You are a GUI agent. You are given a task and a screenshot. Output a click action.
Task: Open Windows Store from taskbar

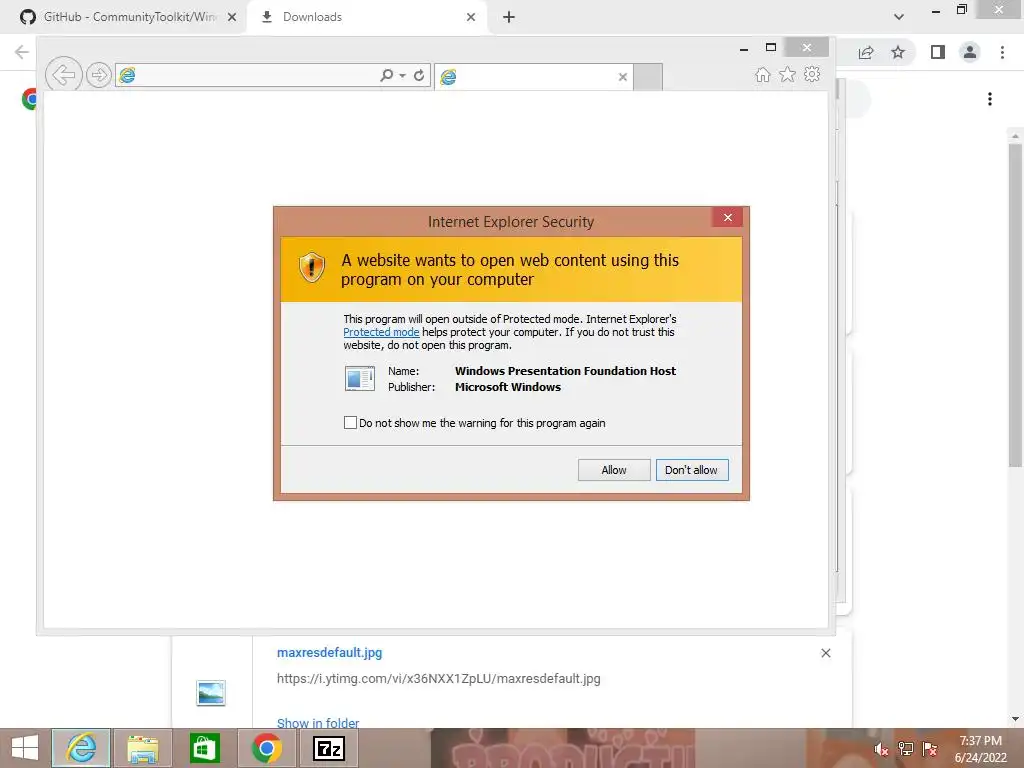[x=204, y=748]
